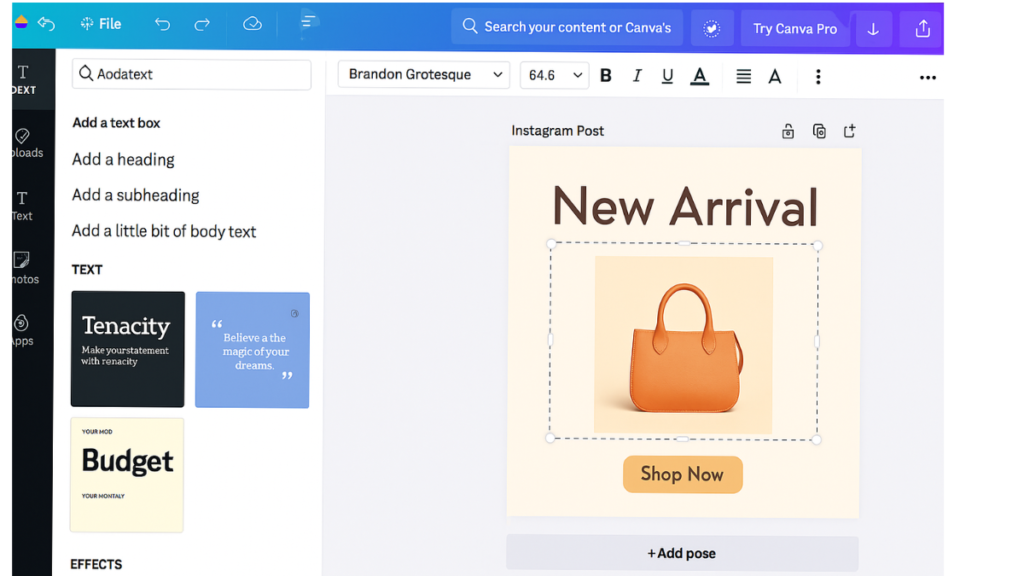Click the uppercase A icon

coord(775,76)
